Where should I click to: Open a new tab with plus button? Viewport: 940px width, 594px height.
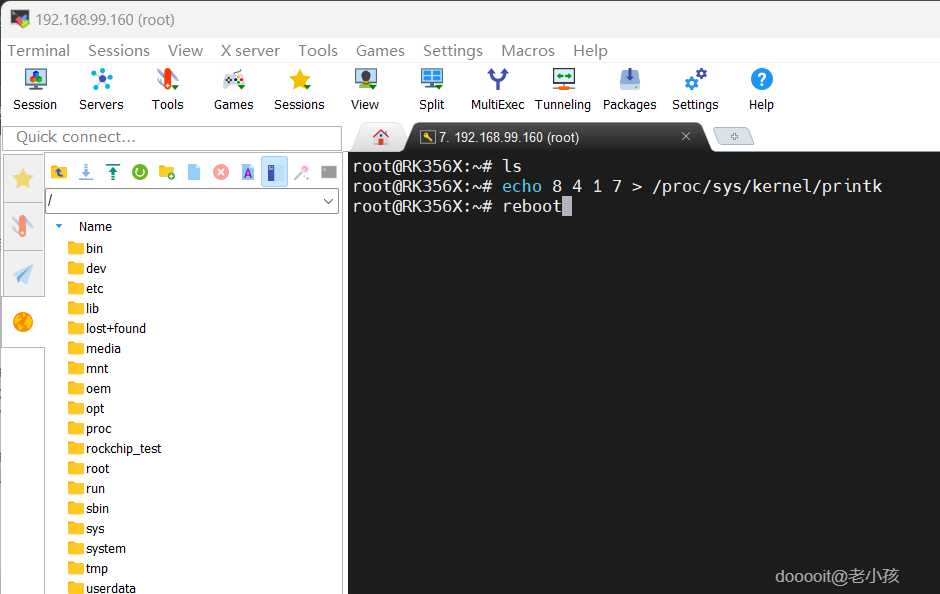tap(734, 137)
